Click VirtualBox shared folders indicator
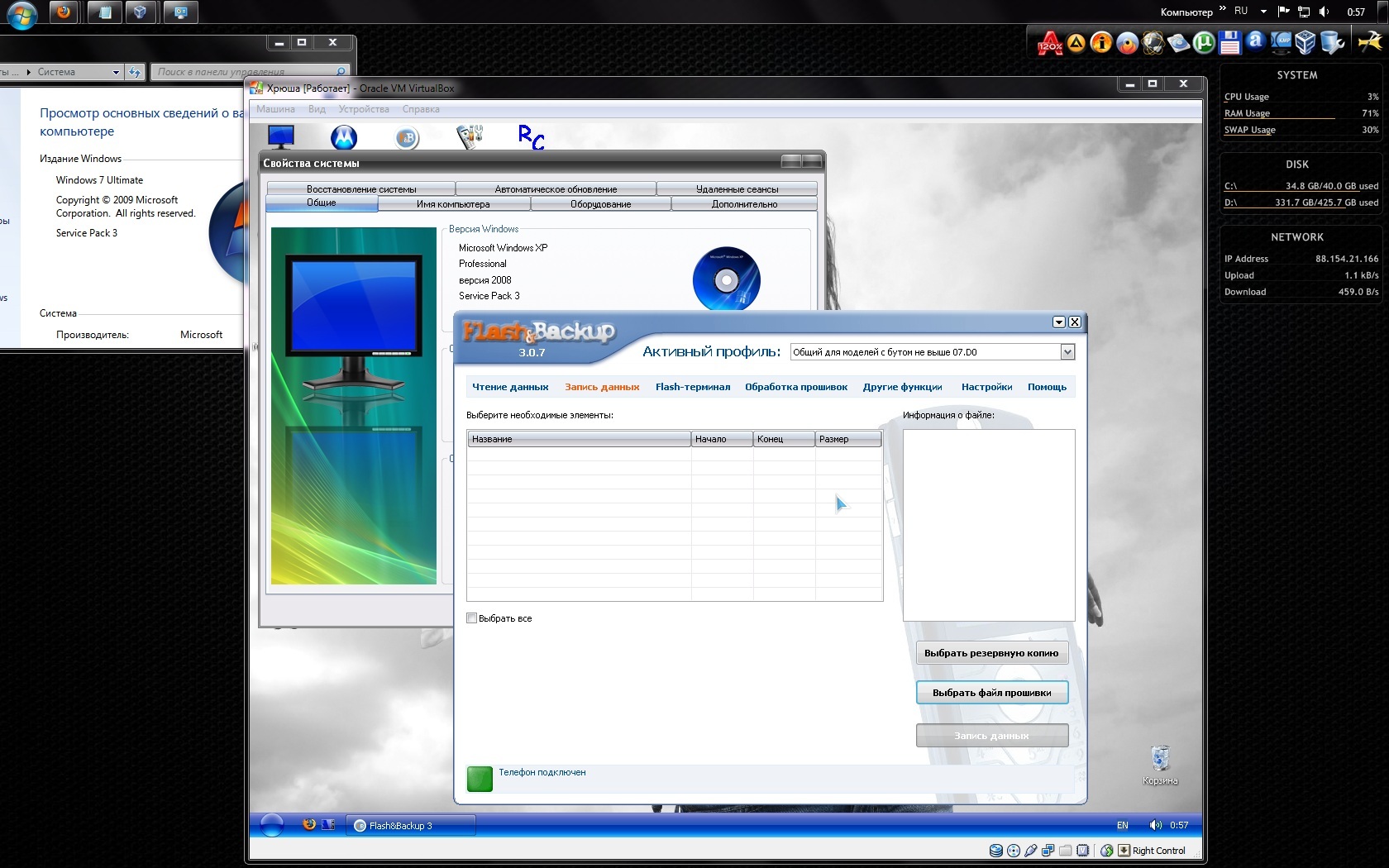This screenshot has width=1389, height=868. [x=1066, y=851]
